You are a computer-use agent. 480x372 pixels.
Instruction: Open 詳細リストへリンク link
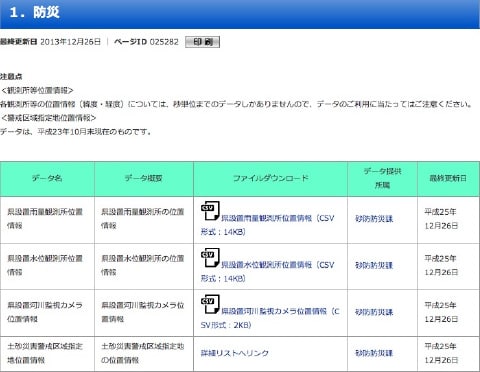[234, 353]
